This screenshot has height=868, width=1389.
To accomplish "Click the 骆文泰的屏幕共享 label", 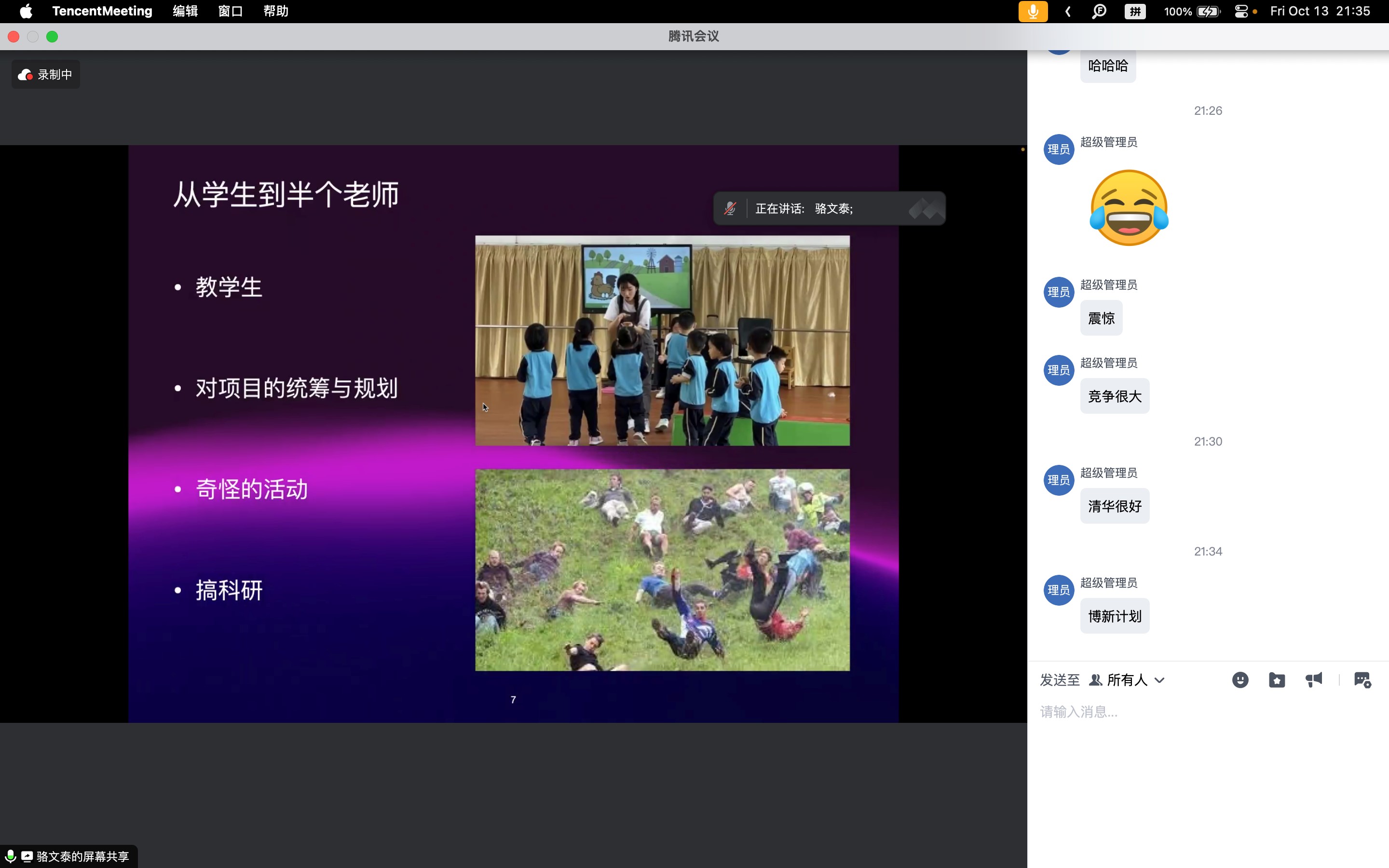I will pyautogui.click(x=82, y=856).
